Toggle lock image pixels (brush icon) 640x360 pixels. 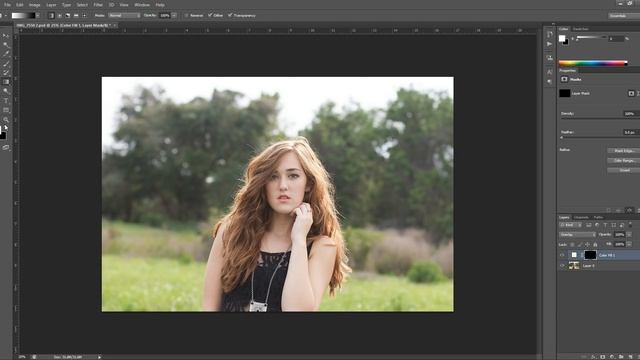580,244
